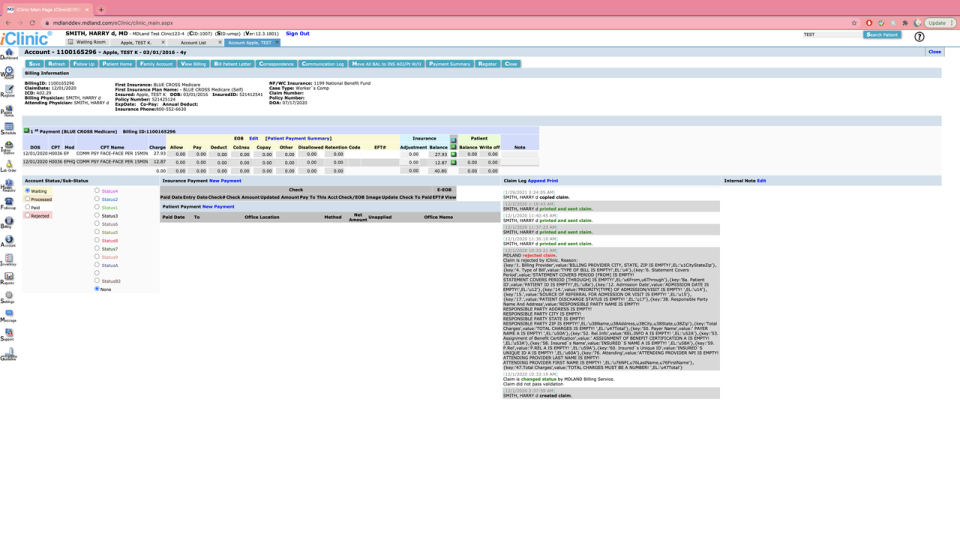Click the Save toolbar button
The height and width of the screenshot is (540, 960).
(34, 64)
